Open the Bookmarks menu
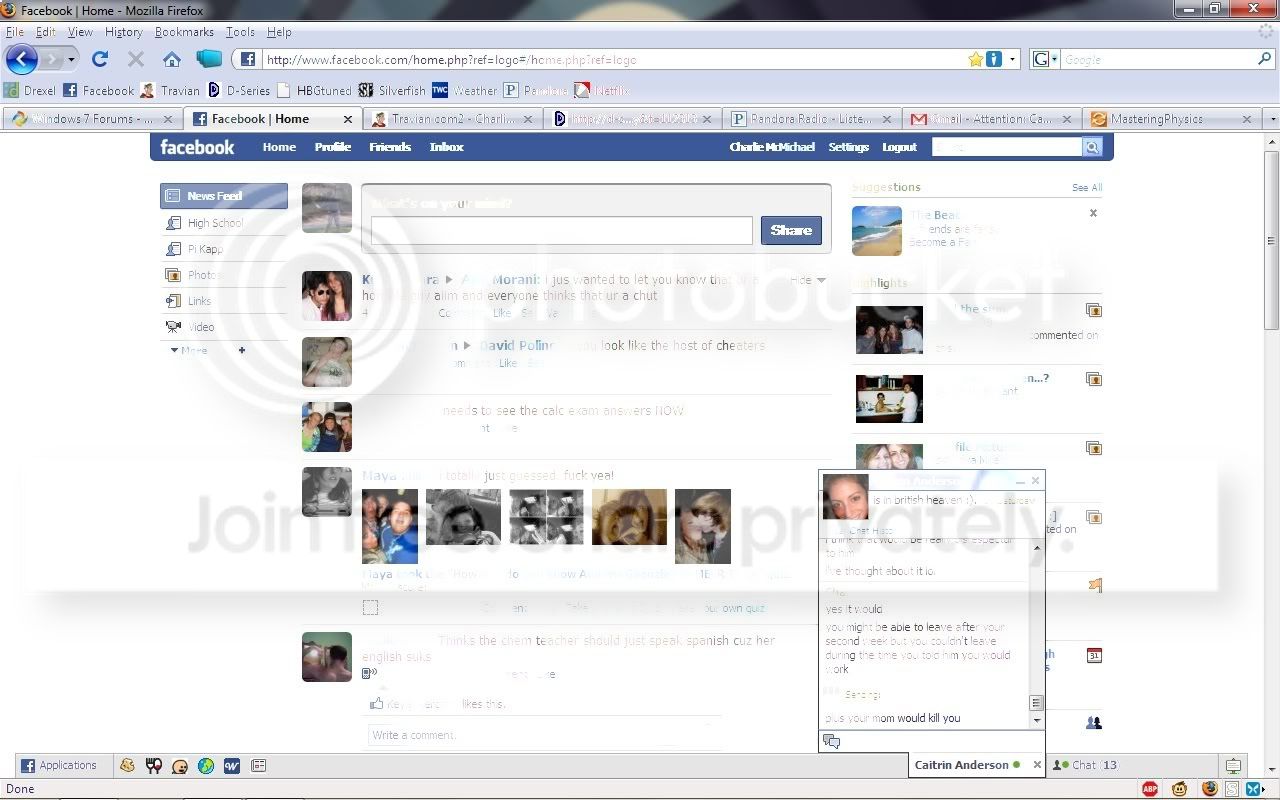 click(184, 32)
